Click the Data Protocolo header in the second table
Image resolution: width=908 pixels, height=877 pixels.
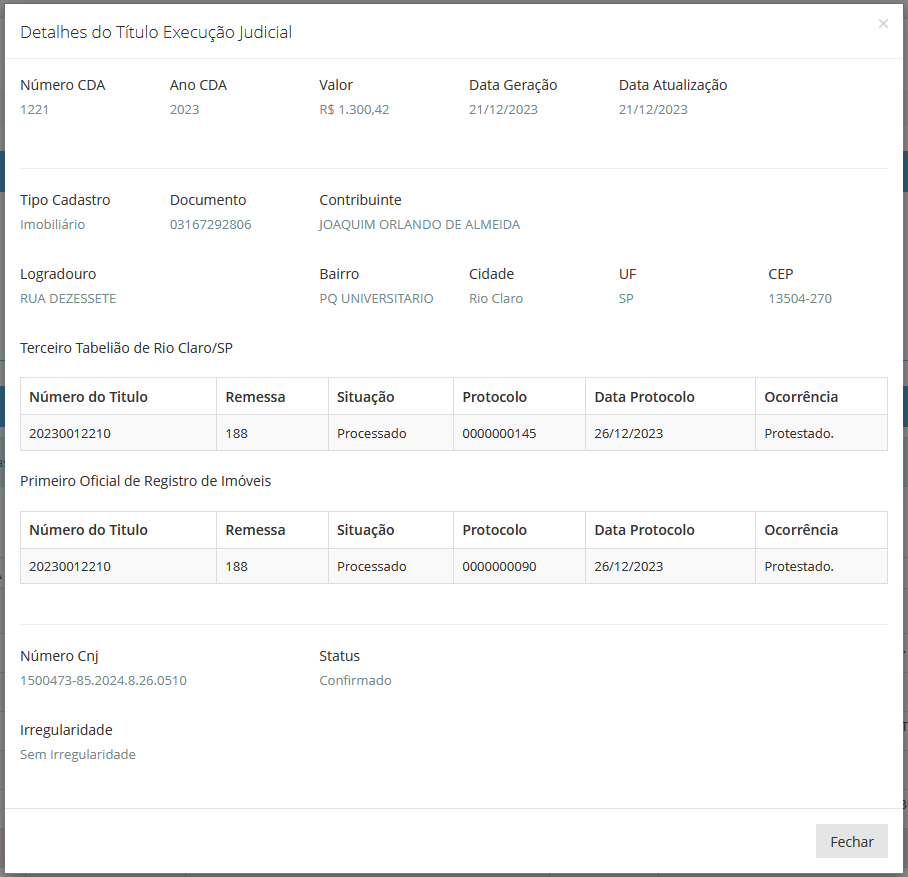[x=644, y=530]
